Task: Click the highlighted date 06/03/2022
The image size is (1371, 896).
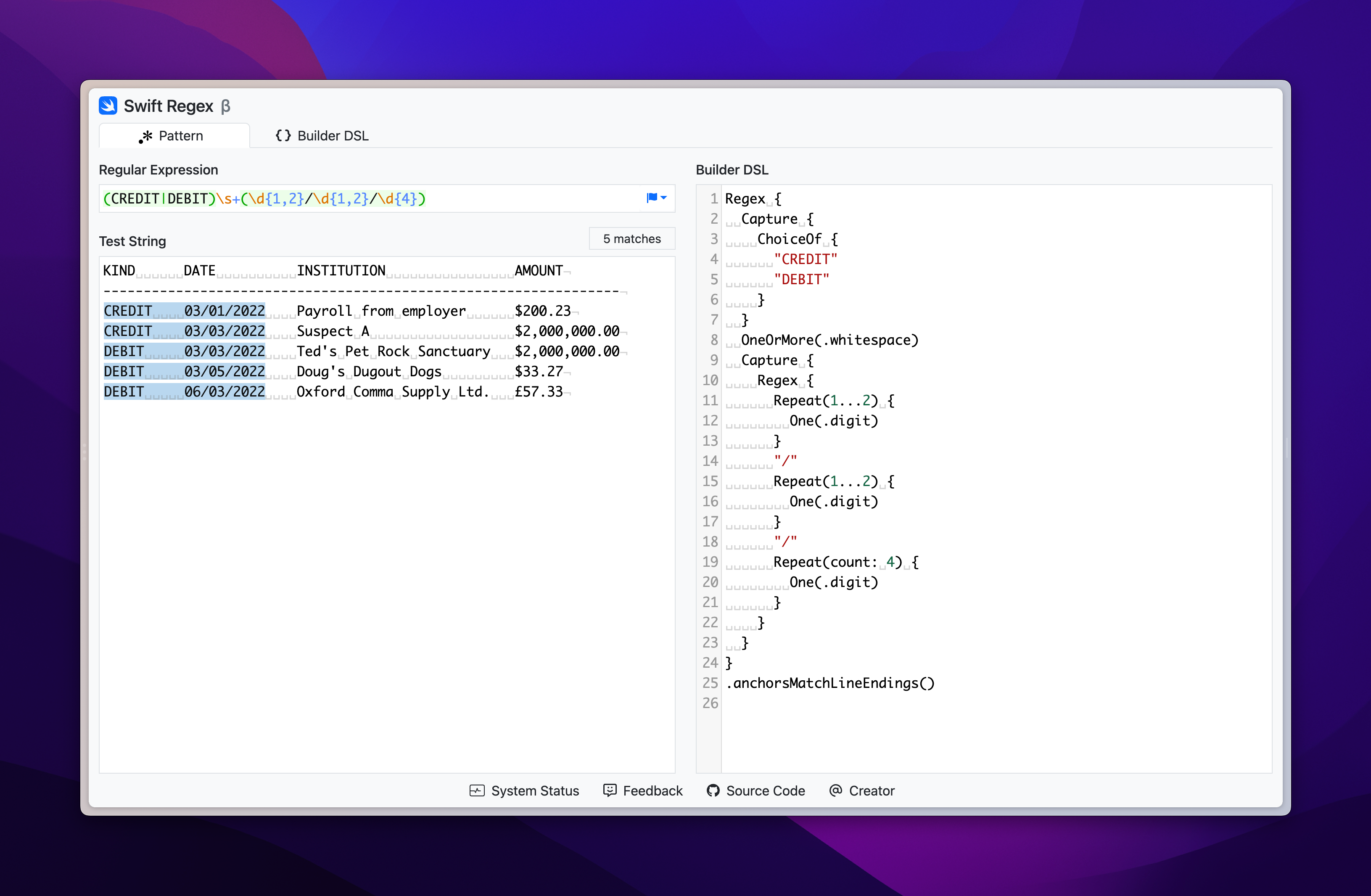Action: click(x=225, y=392)
